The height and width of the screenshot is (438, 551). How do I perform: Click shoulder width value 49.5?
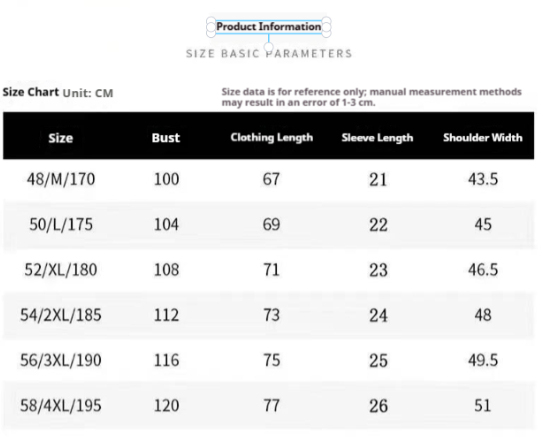[483, 360]
